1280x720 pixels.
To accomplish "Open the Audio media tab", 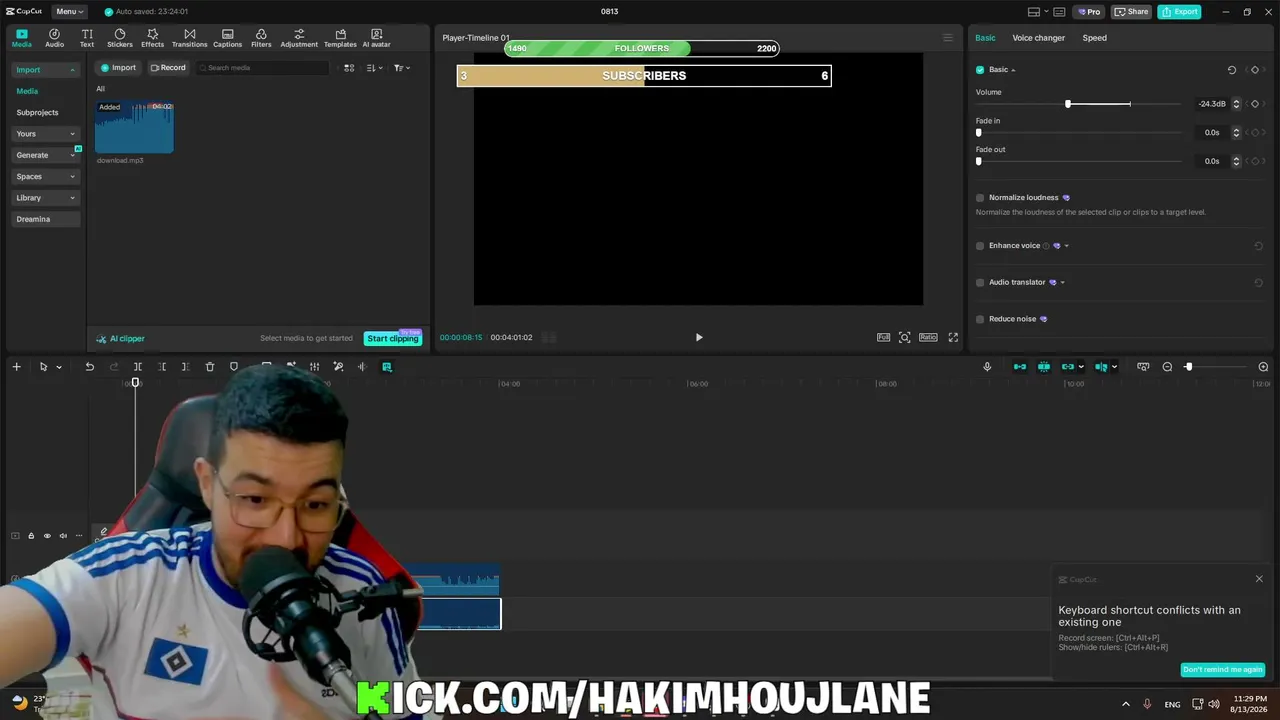I will [x=54, y=38].
